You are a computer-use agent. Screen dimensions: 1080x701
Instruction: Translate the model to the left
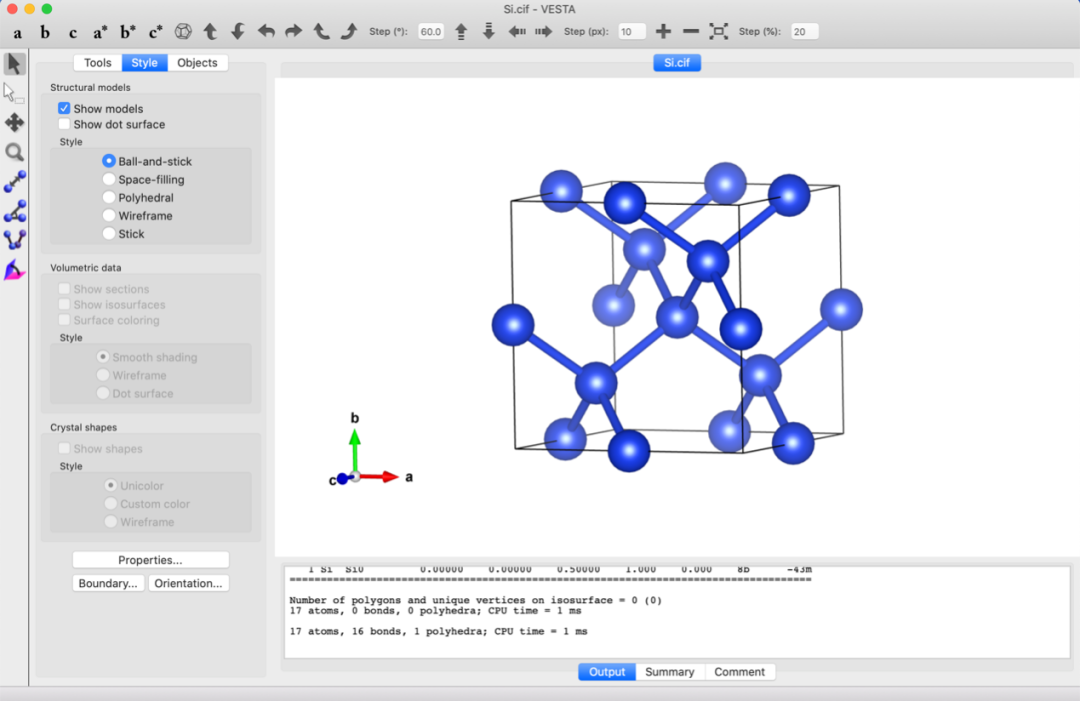click(x=517, y=32)
